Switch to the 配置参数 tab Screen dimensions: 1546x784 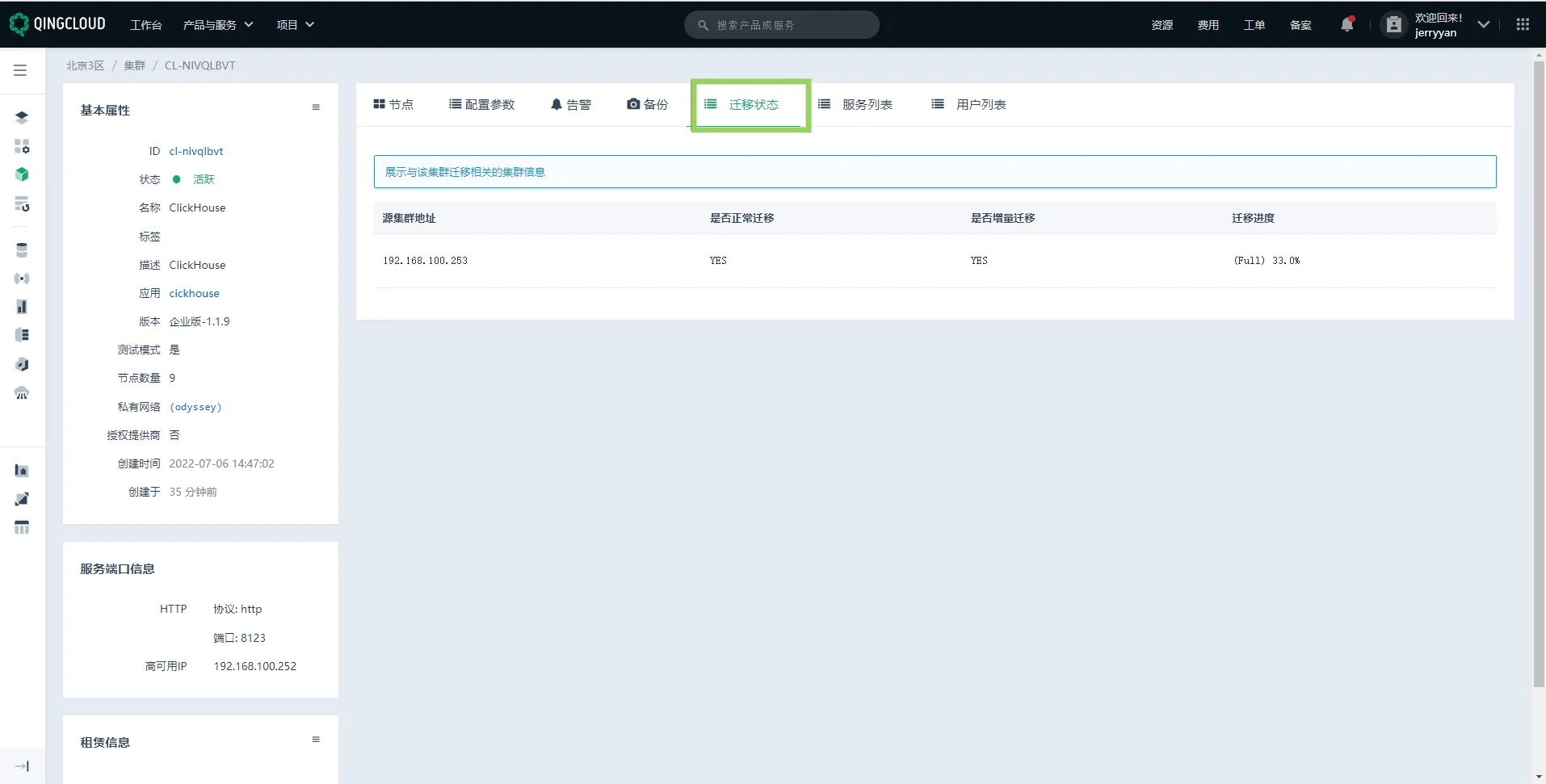482,105
